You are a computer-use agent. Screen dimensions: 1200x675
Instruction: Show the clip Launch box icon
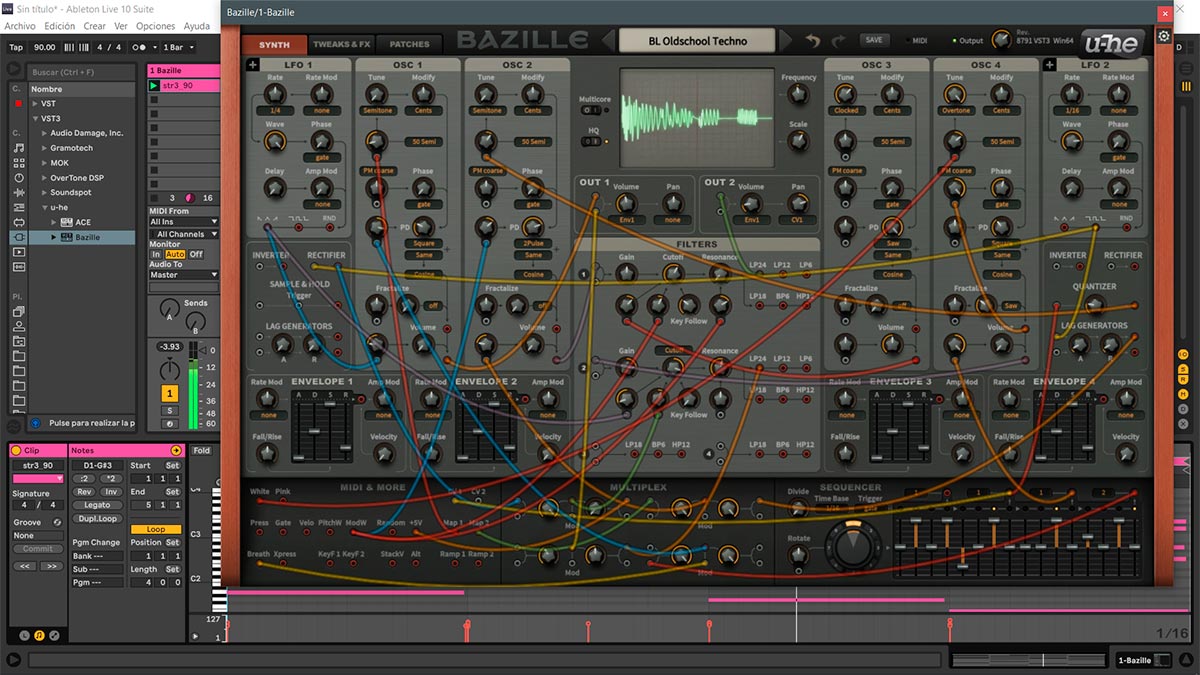pos(25,635)
